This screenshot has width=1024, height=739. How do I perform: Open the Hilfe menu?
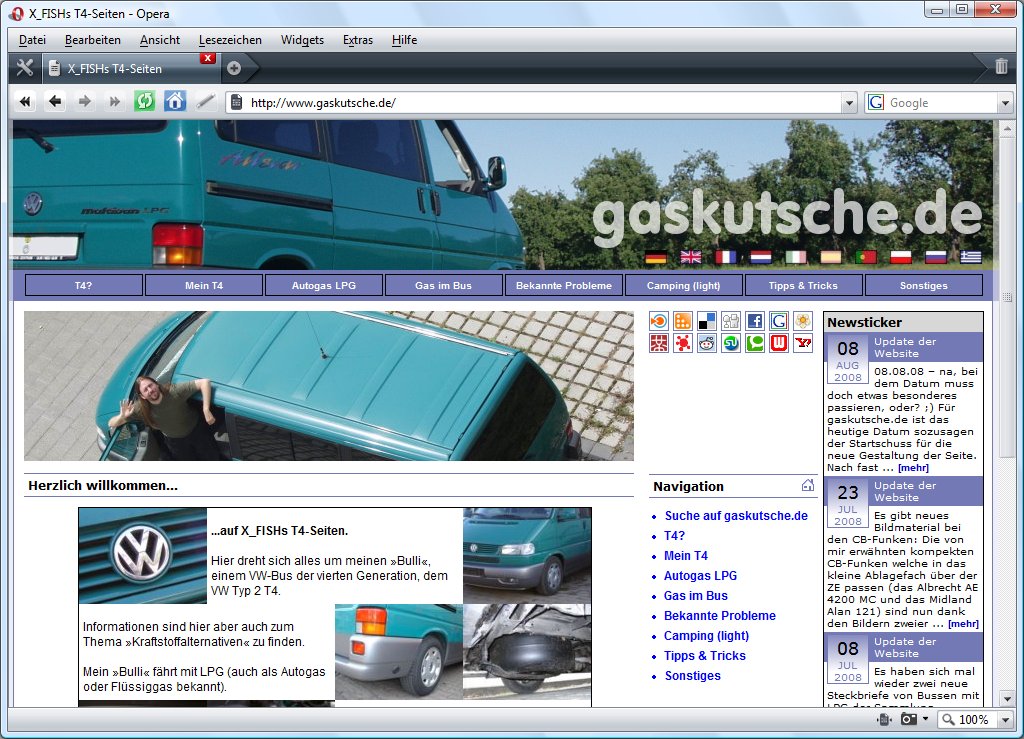pos(404,40)
